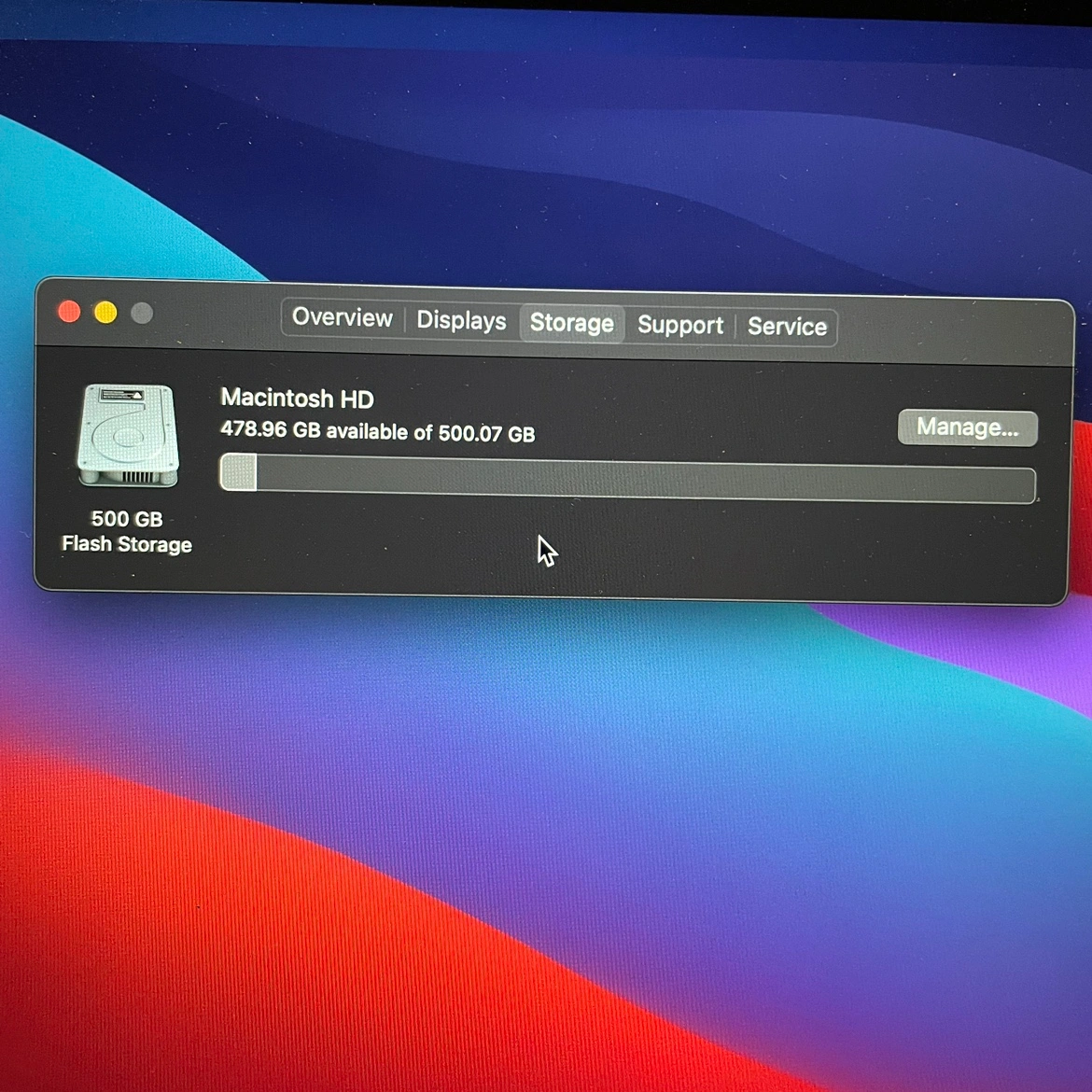The image size is (1092, 1092).
Task: Close the window with the red button
Action: click(x=69, y=312)
